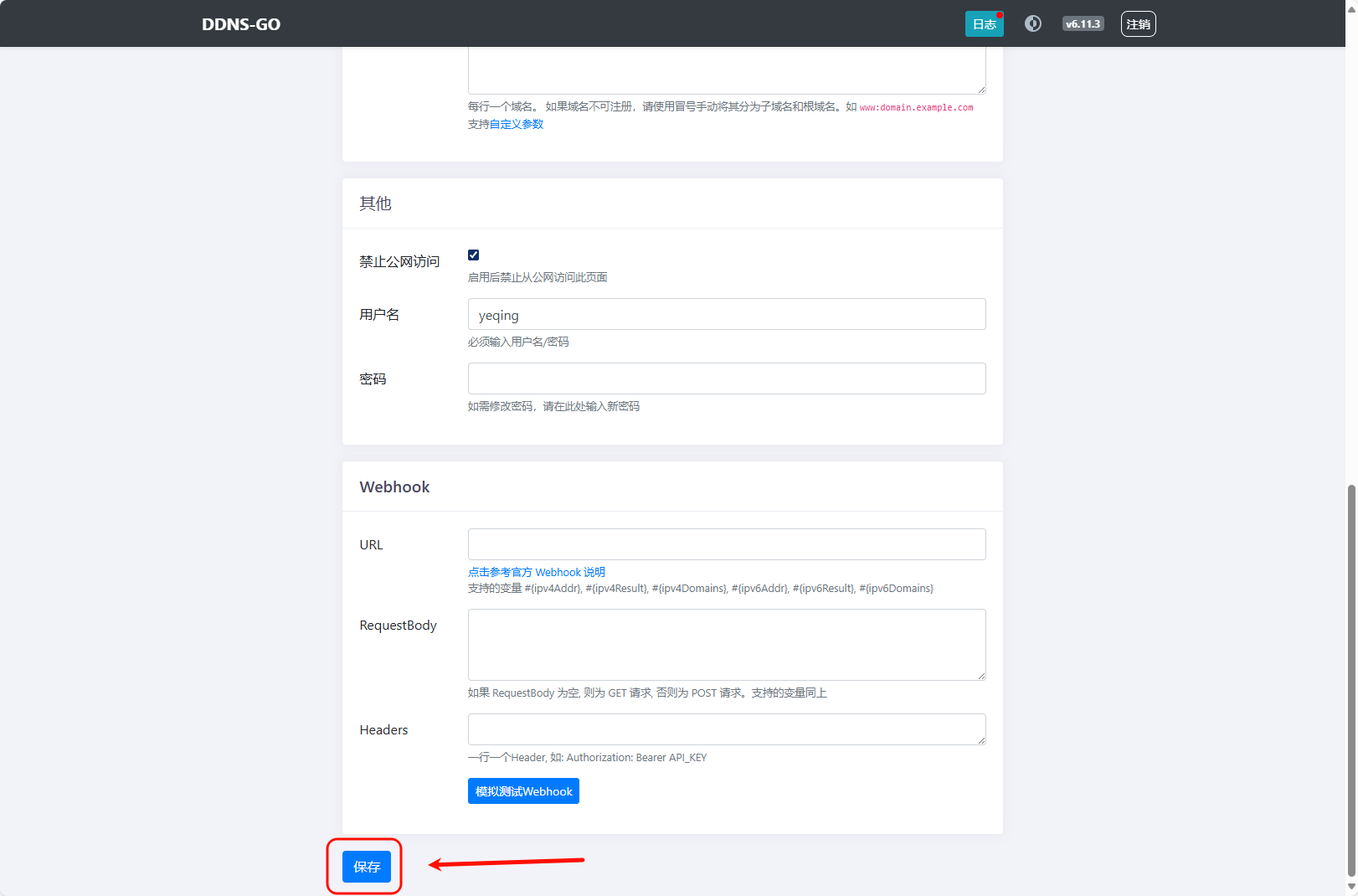
Task: Uncheck the 禁止公网访问 checkbox
Action: [474, 255]
